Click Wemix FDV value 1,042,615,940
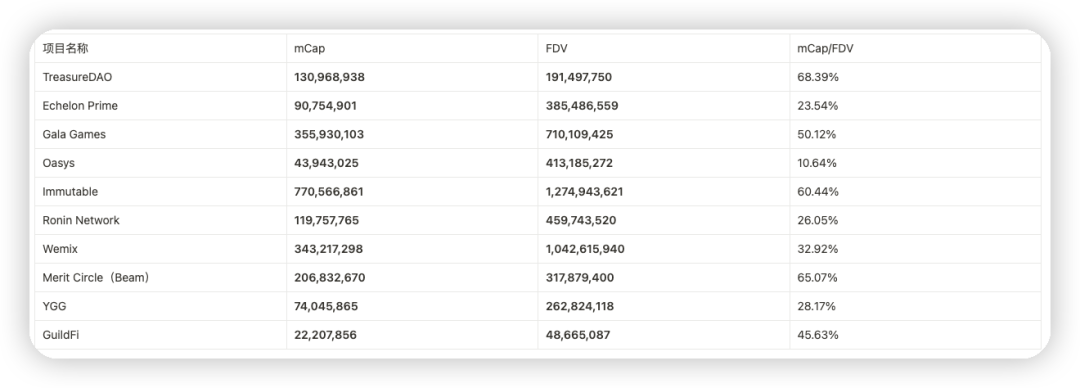 tap(585, 249)
